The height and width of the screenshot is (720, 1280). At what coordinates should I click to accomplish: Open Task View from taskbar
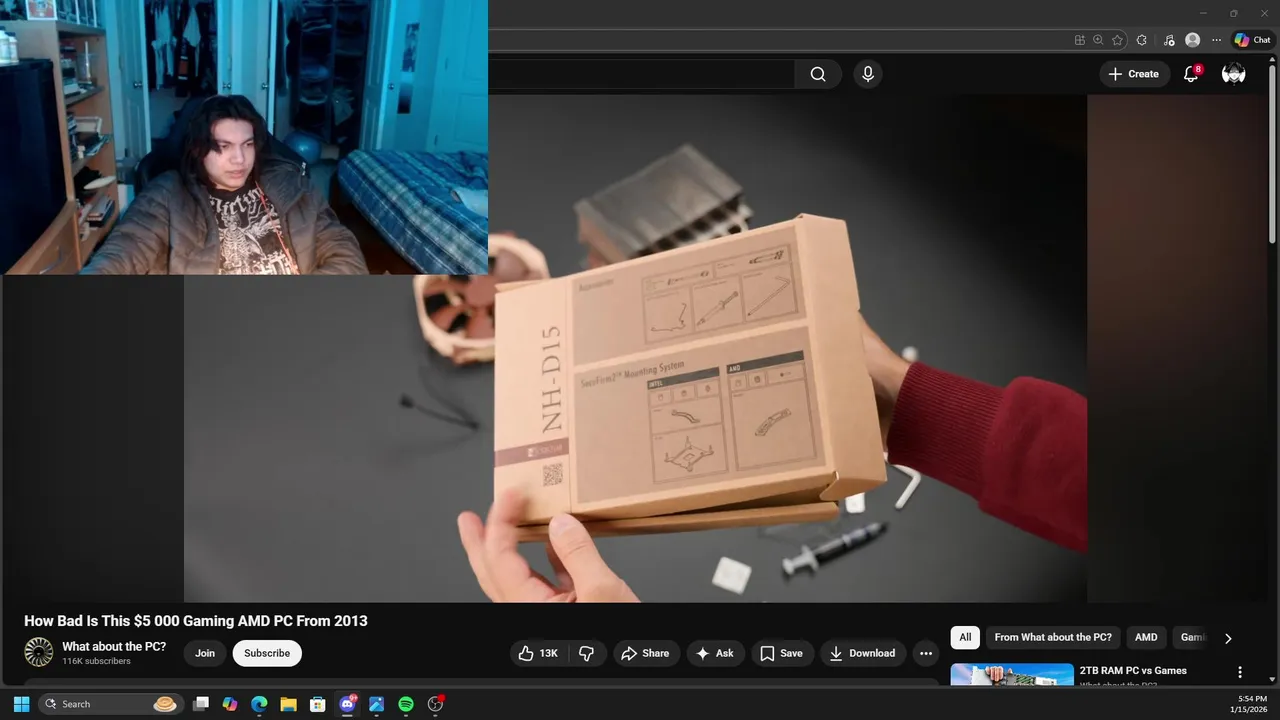(201, 704)
